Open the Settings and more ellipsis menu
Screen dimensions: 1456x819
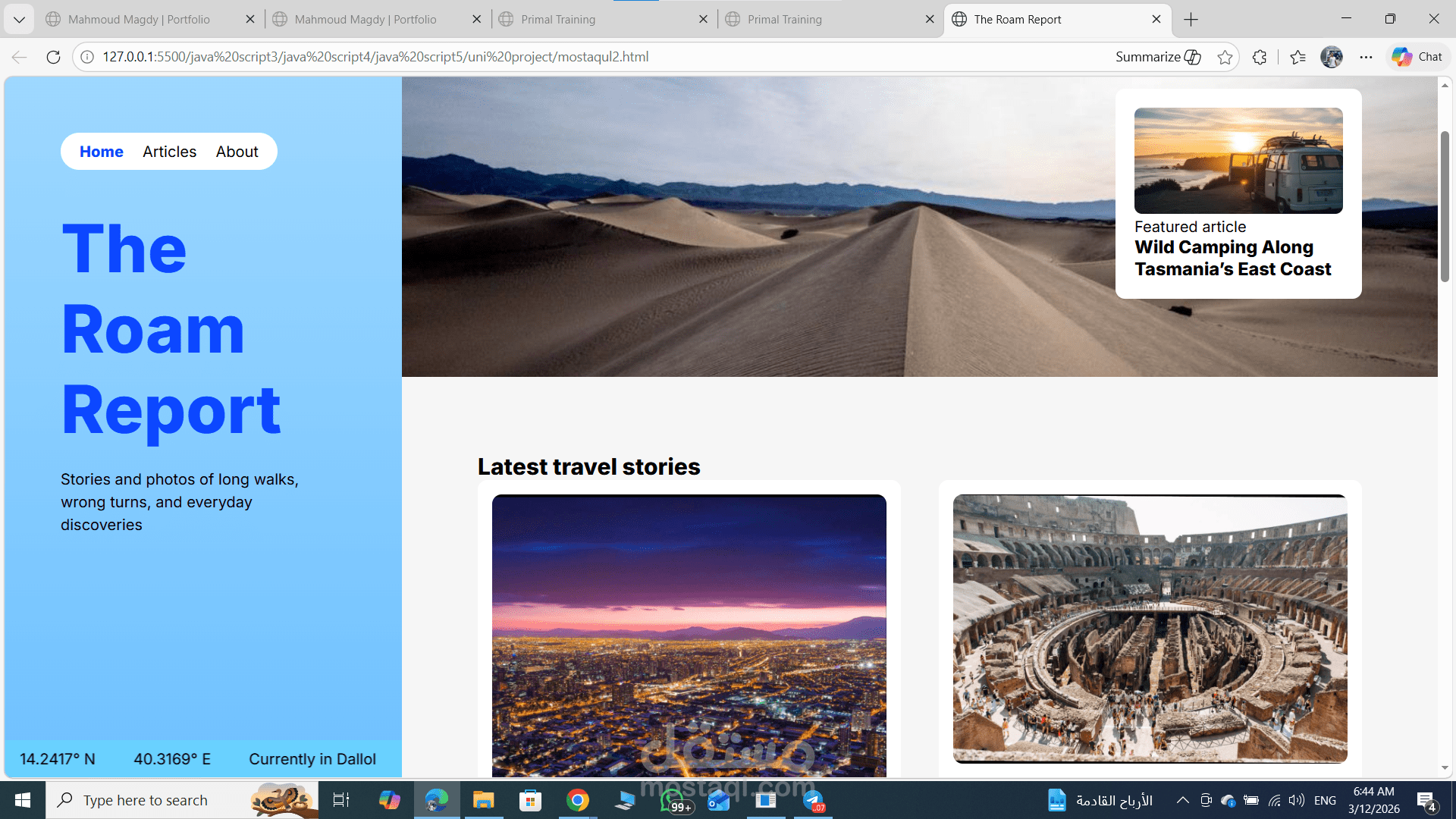tap(1367, 57)
